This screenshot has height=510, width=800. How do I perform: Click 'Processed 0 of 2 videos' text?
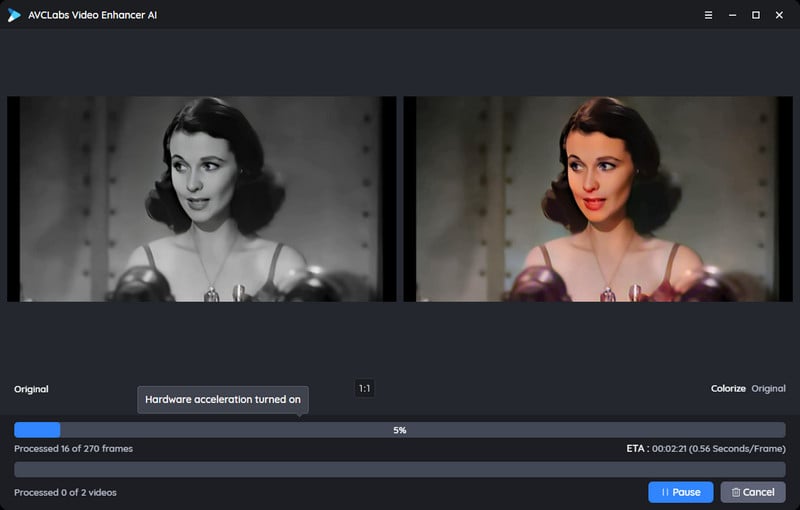[65, 493]
